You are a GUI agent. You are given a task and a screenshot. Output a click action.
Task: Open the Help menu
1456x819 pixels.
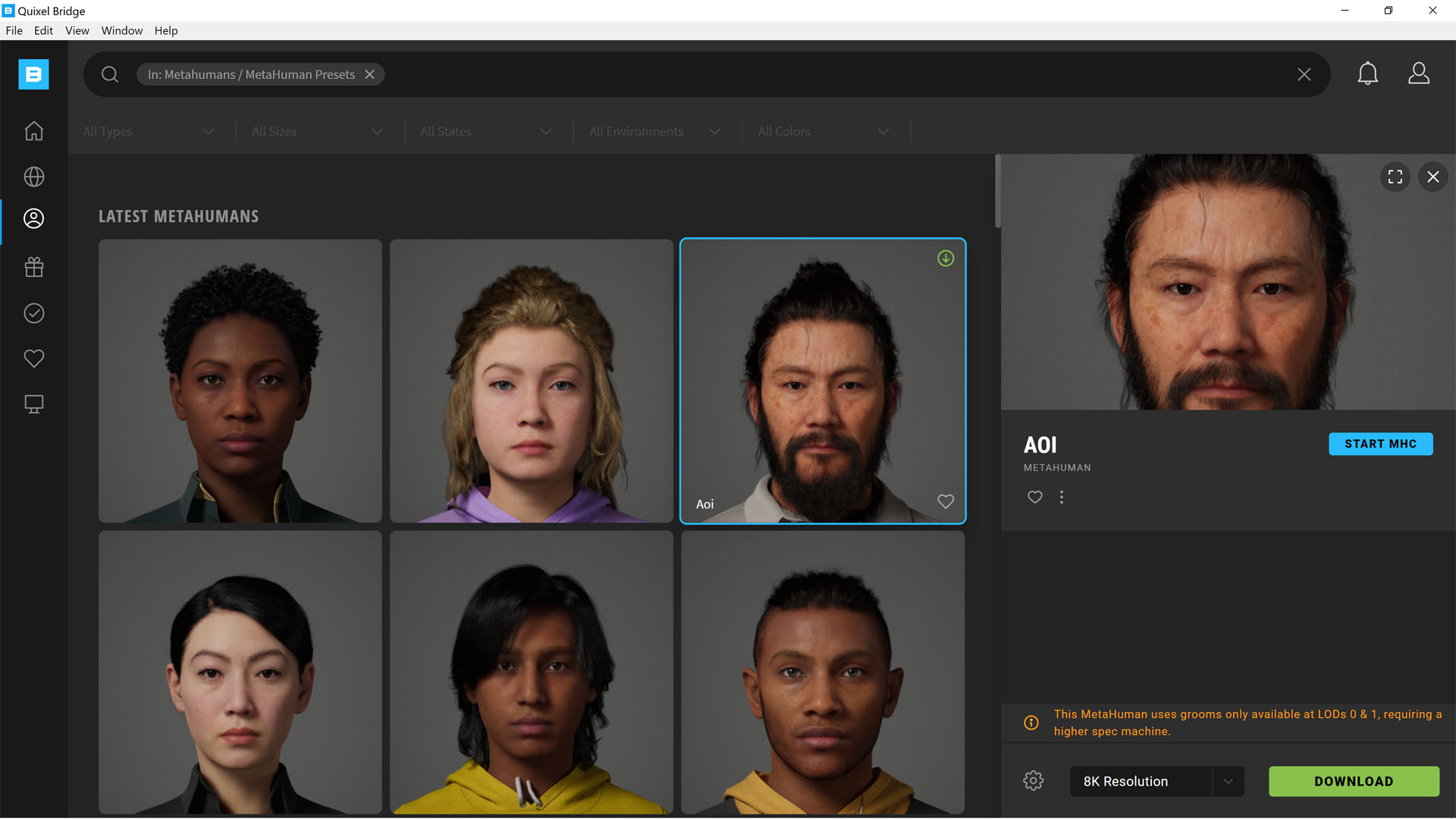166,30
